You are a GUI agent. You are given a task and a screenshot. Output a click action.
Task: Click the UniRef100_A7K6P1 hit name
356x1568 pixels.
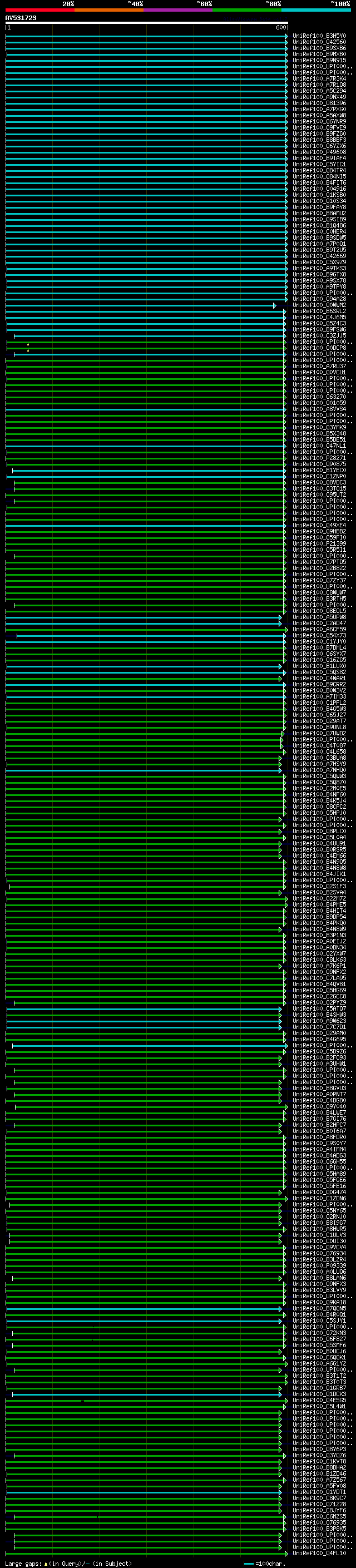click(x=319, y=966)
